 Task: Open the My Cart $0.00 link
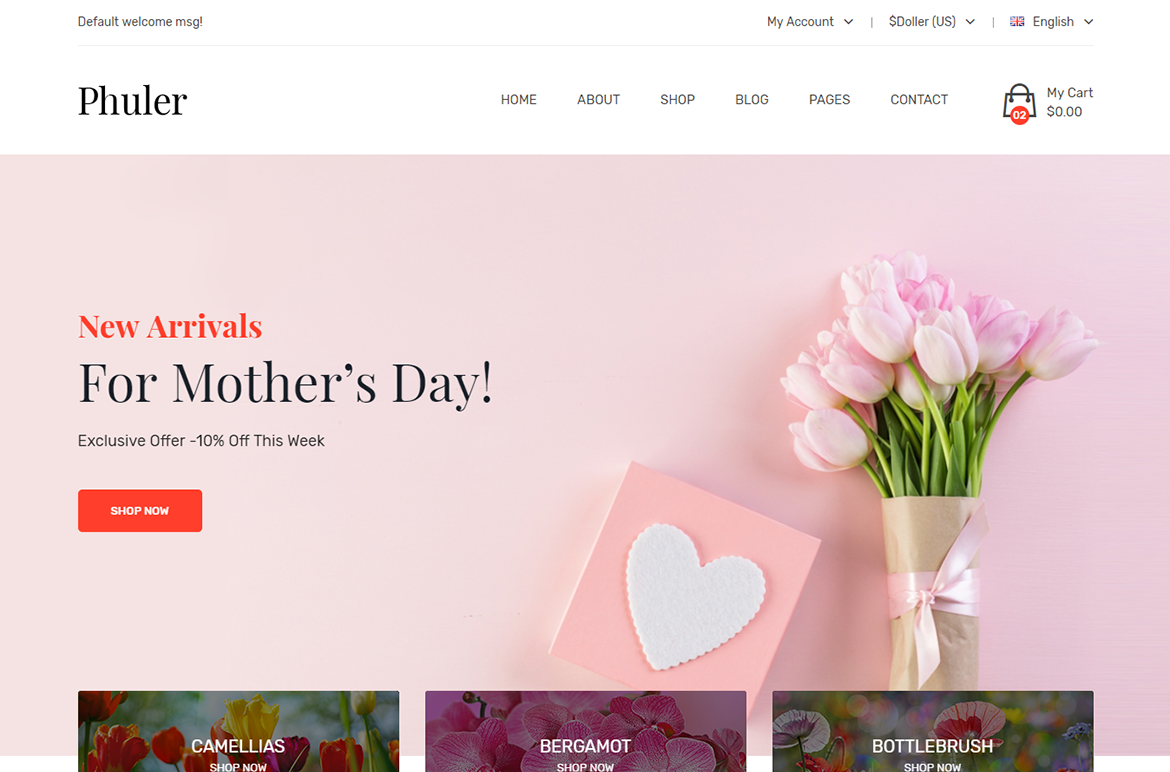pyautogui.click(x=1069, y=102)
